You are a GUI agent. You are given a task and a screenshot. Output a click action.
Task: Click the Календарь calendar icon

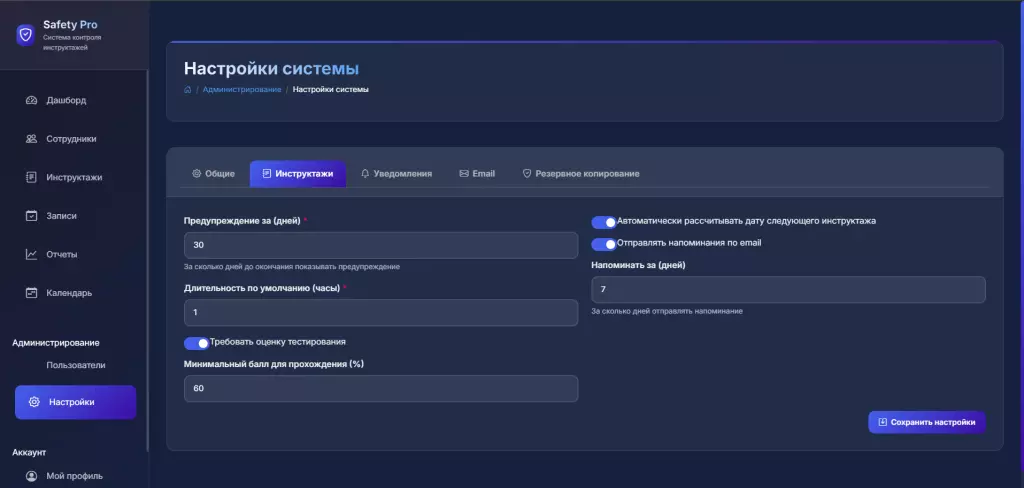coord(31,293)
